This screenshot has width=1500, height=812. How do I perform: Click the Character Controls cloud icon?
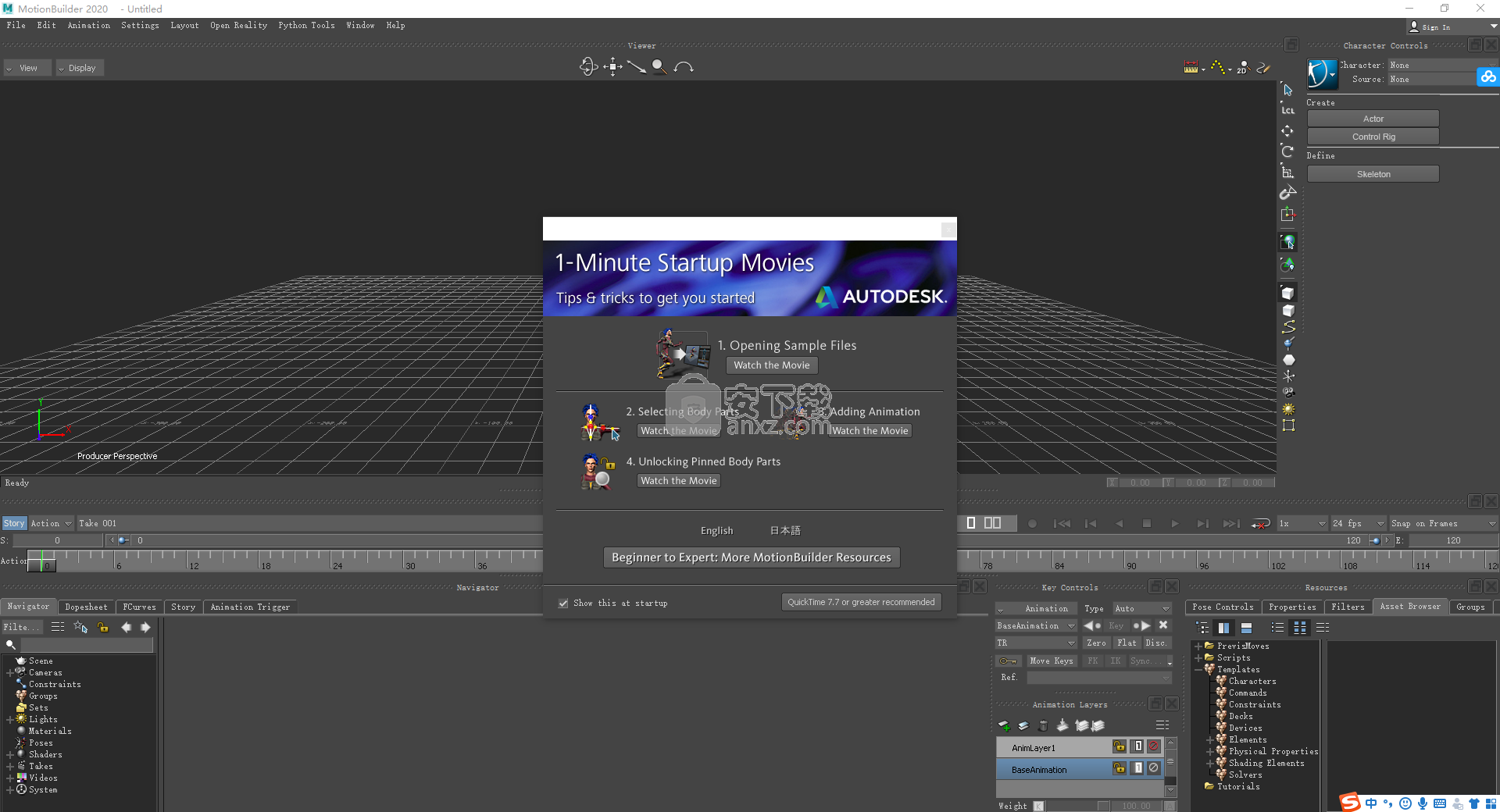coord(1487,77)
